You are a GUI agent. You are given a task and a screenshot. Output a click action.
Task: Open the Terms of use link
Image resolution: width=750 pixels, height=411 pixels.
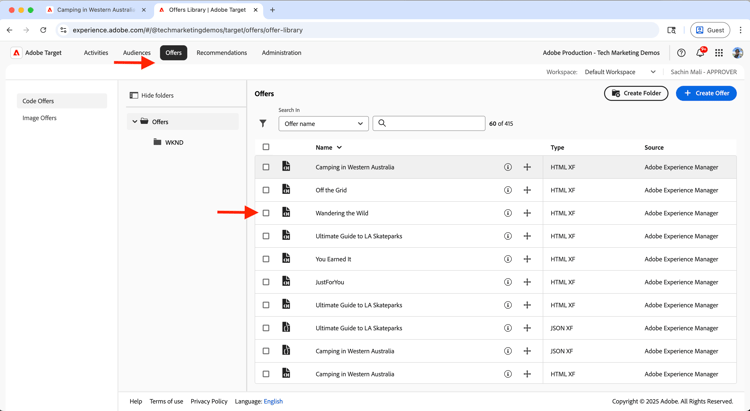(x=166, y=401)
